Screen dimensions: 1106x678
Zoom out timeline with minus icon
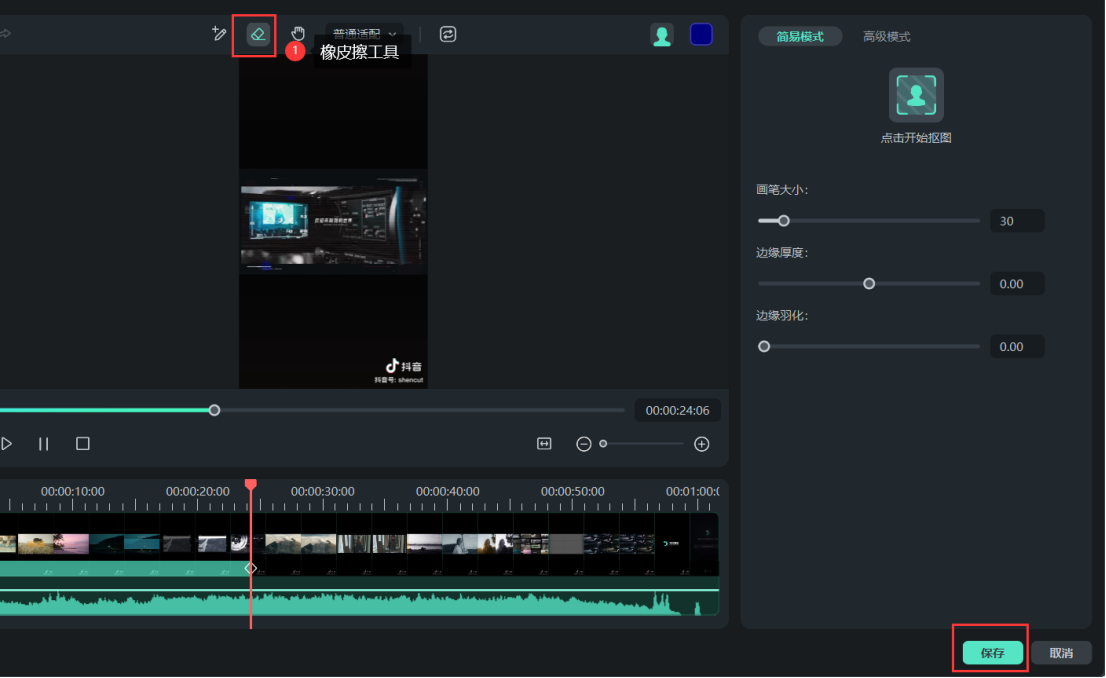[x=584, y=444]
